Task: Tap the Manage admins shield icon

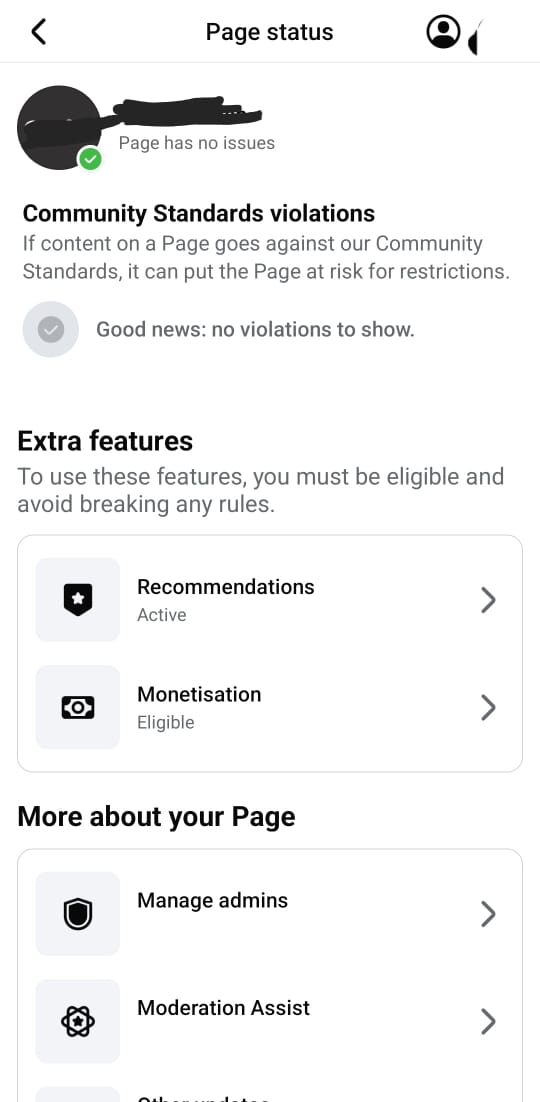Action: (77, 914)
